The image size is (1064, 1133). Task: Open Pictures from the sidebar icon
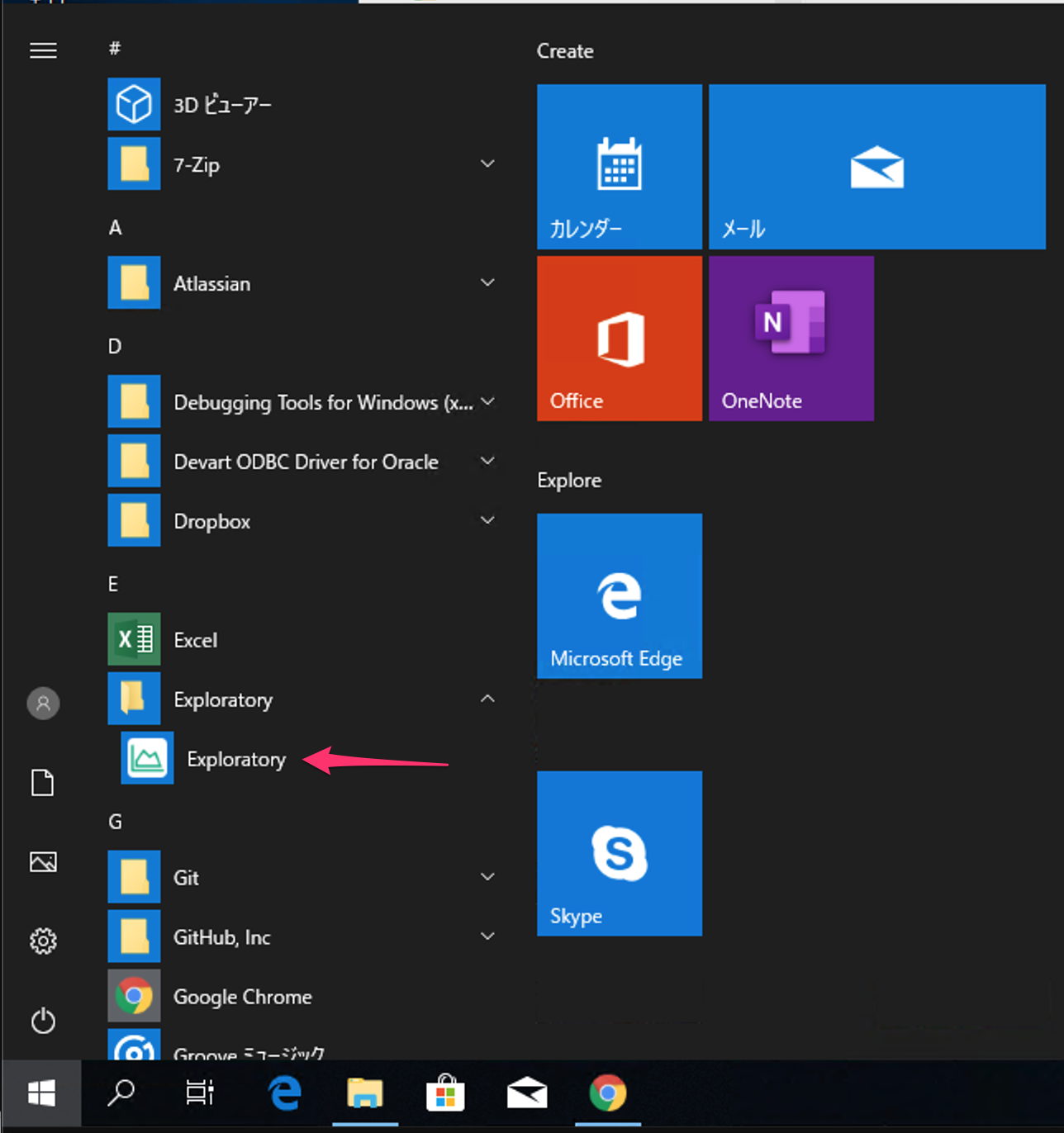pos(43,862)
